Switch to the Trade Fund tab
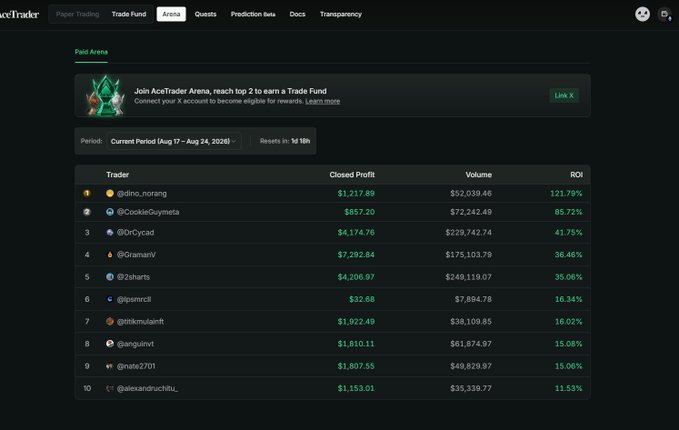The height and width of the screenshot is (430, 679). tap(129, 14)
